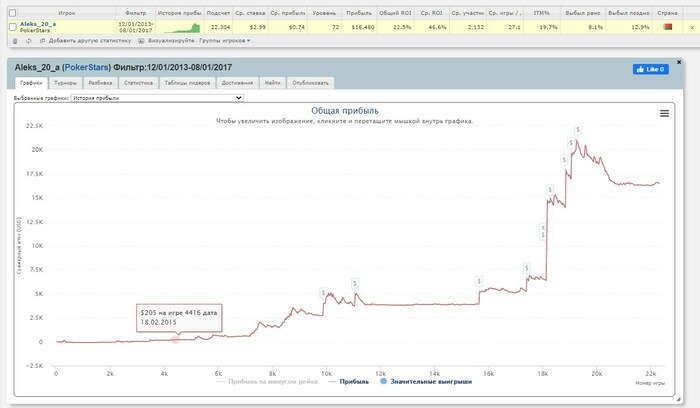Switch to the Статистика tab
700x408 pixels.
click(x=138, y=83)
